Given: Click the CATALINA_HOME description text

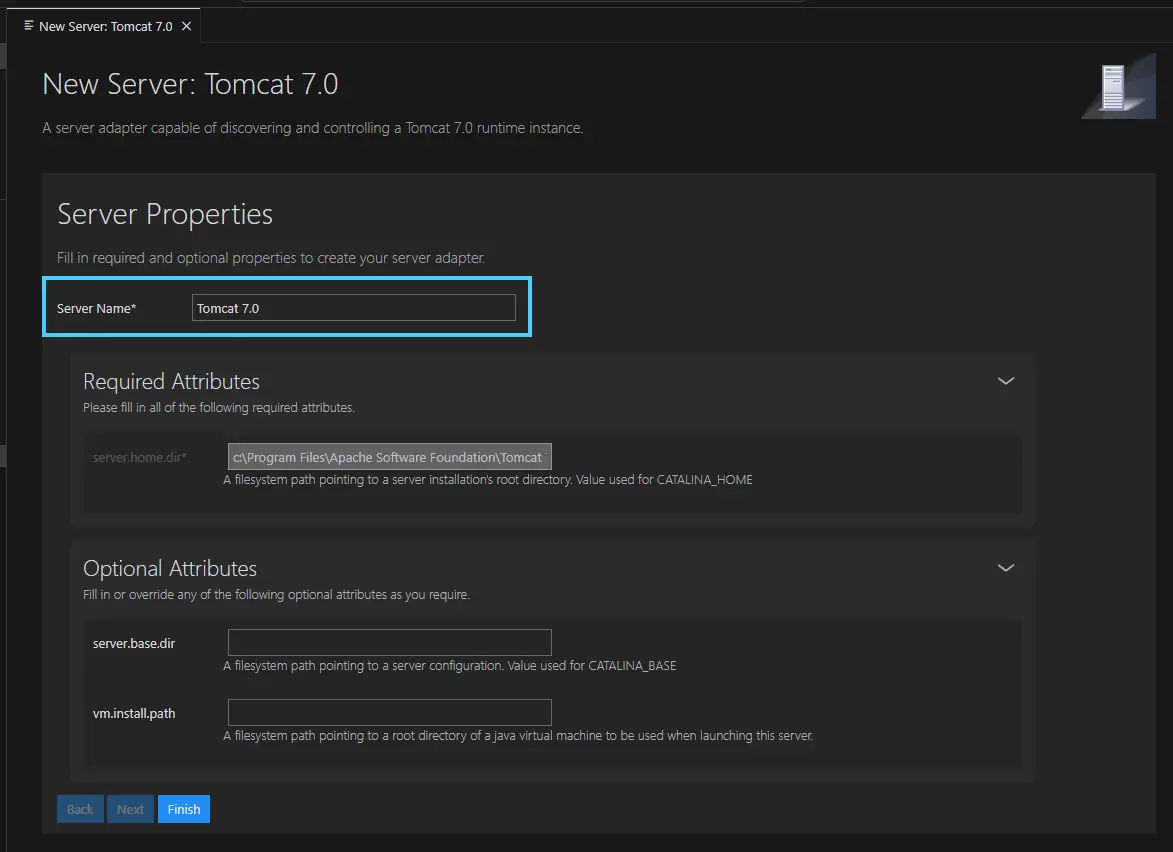Looking at the screenshot, I should tap(488, 479).
